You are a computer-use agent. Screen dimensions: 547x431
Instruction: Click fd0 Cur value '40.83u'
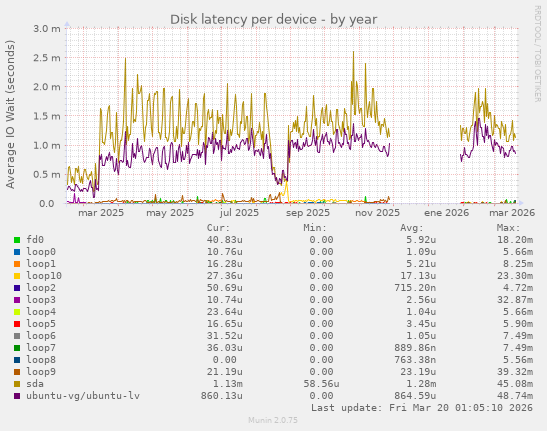pyautogui.click(x=225, y=240)
